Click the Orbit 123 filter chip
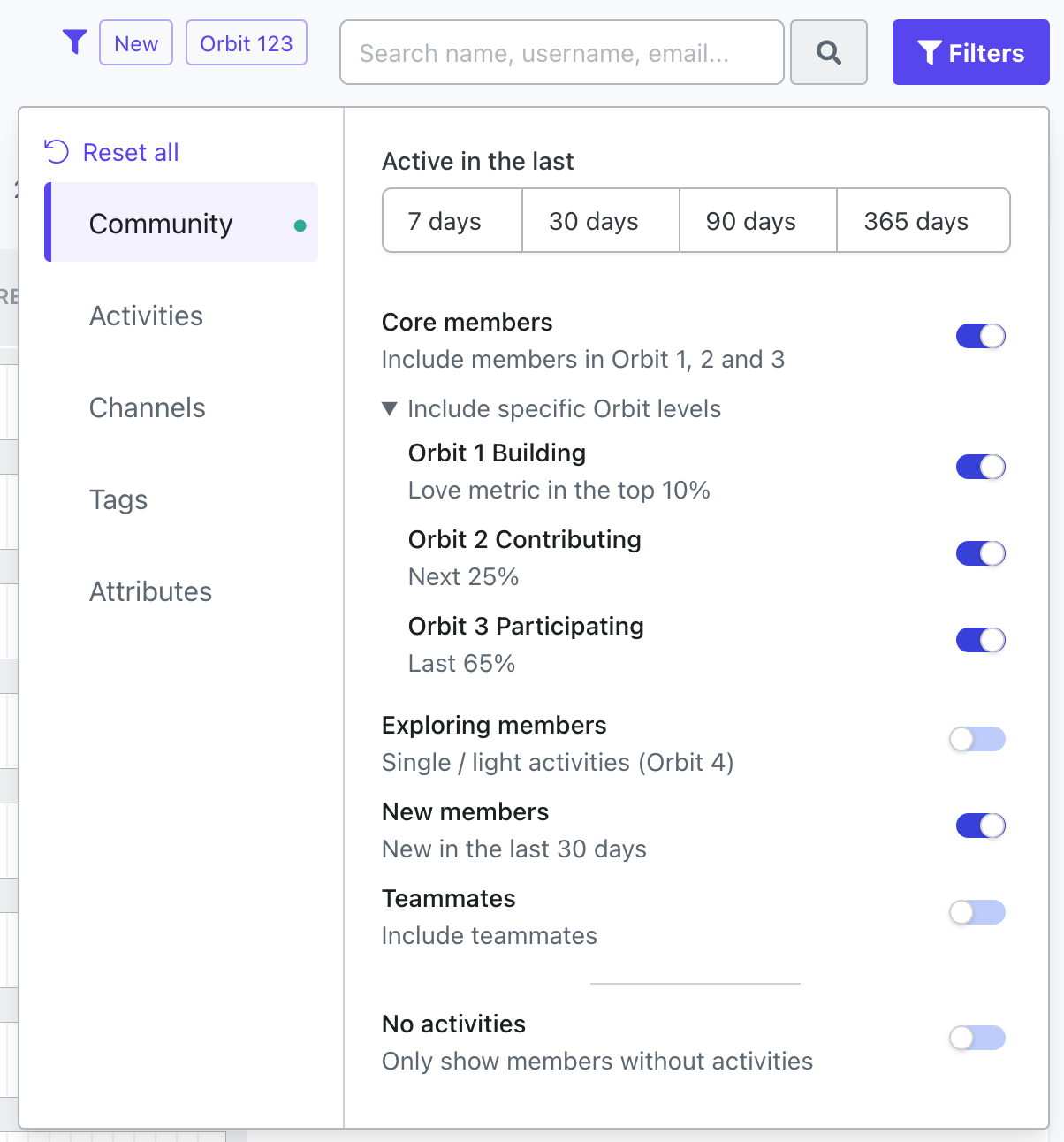 pos(247,43)
